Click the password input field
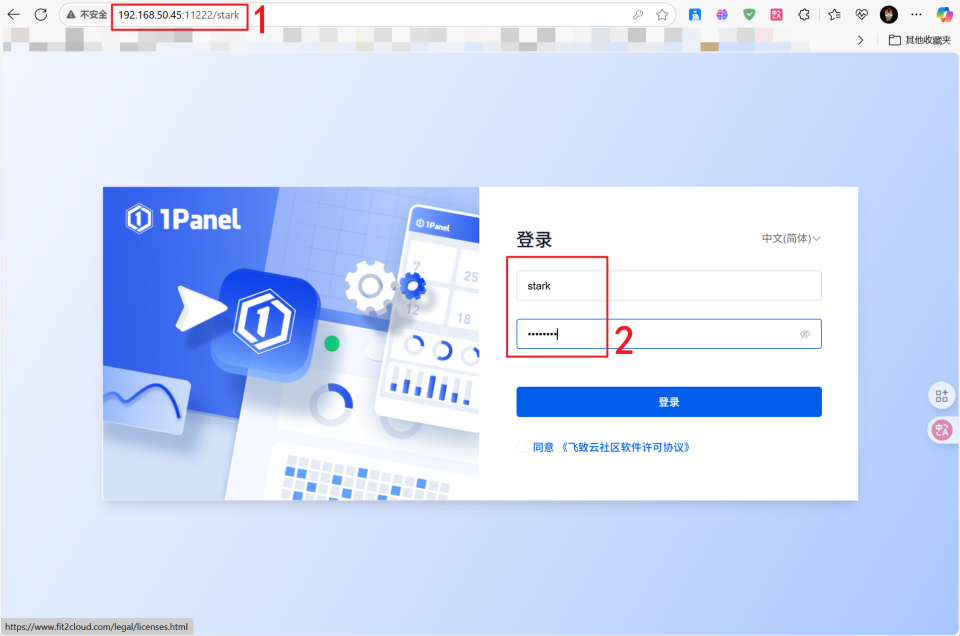960x636 pixels. tap(669, 334)
